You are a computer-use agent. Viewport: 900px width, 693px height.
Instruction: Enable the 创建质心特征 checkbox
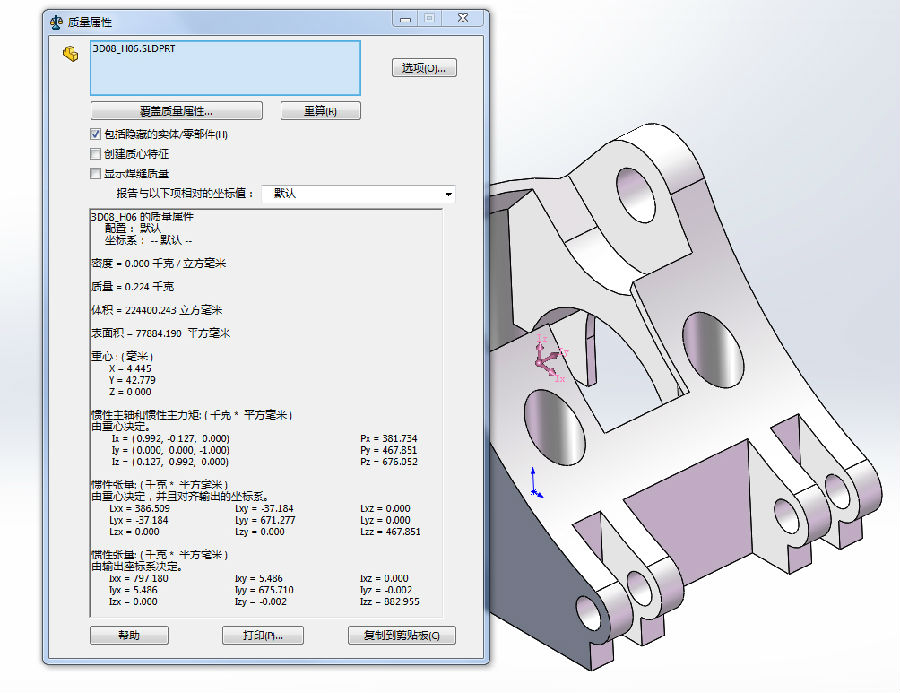96,154
